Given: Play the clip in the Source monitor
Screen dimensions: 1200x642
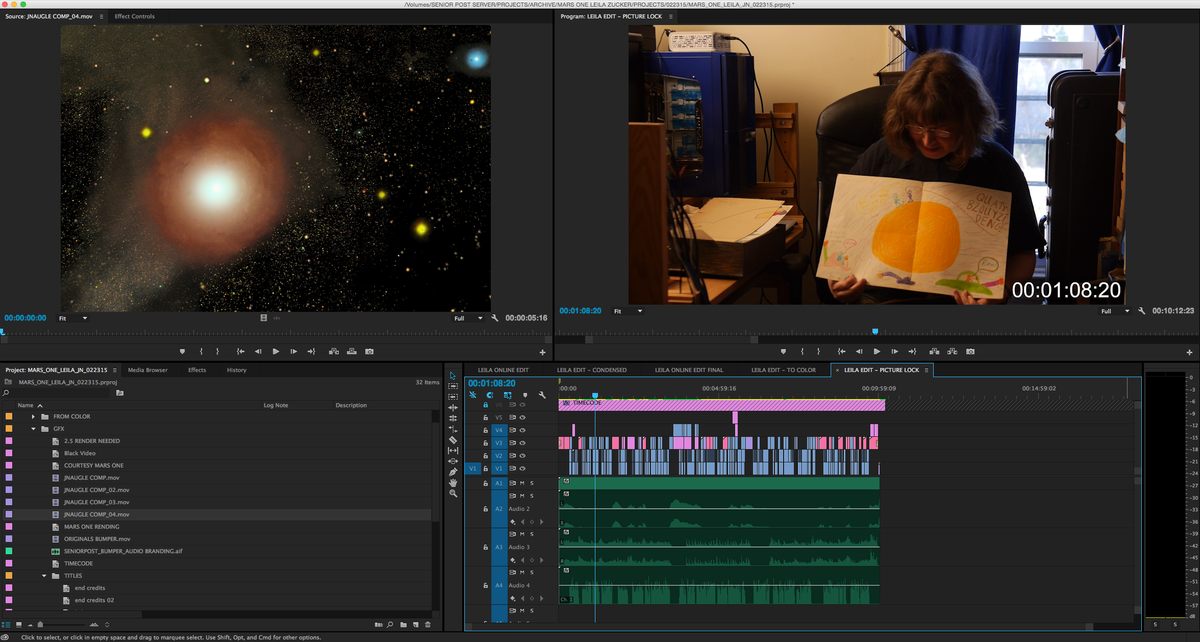Looking at the screenshot, I should tap(276, 352).
